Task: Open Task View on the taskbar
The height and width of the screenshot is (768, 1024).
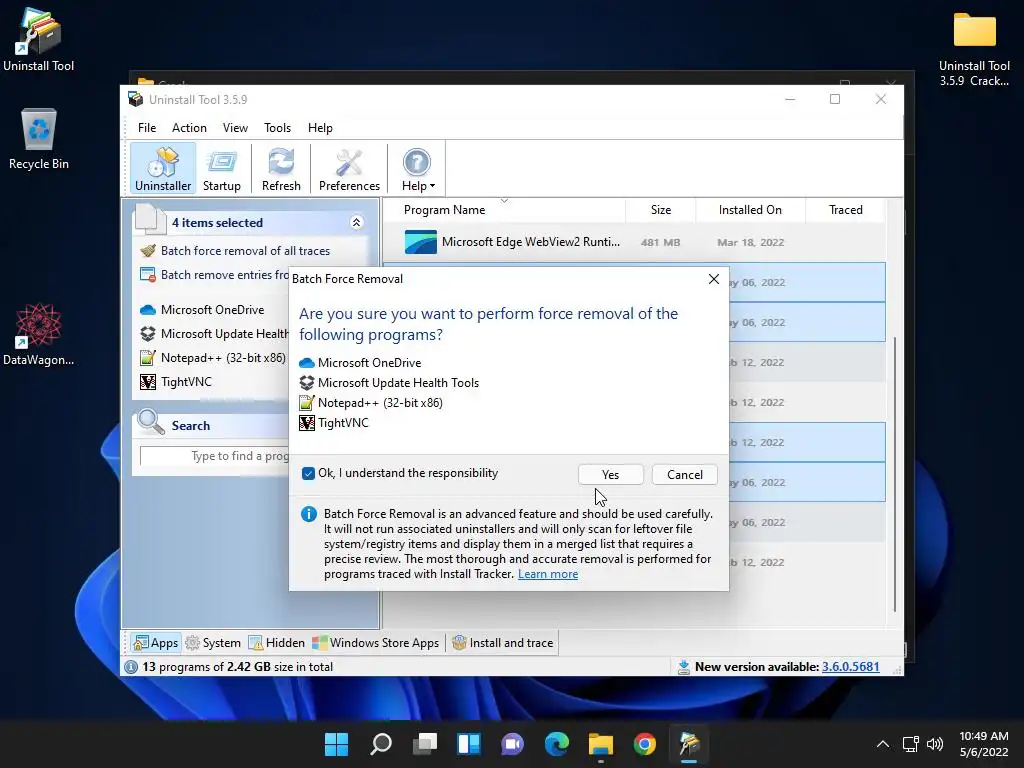Action: coord(425,744)
